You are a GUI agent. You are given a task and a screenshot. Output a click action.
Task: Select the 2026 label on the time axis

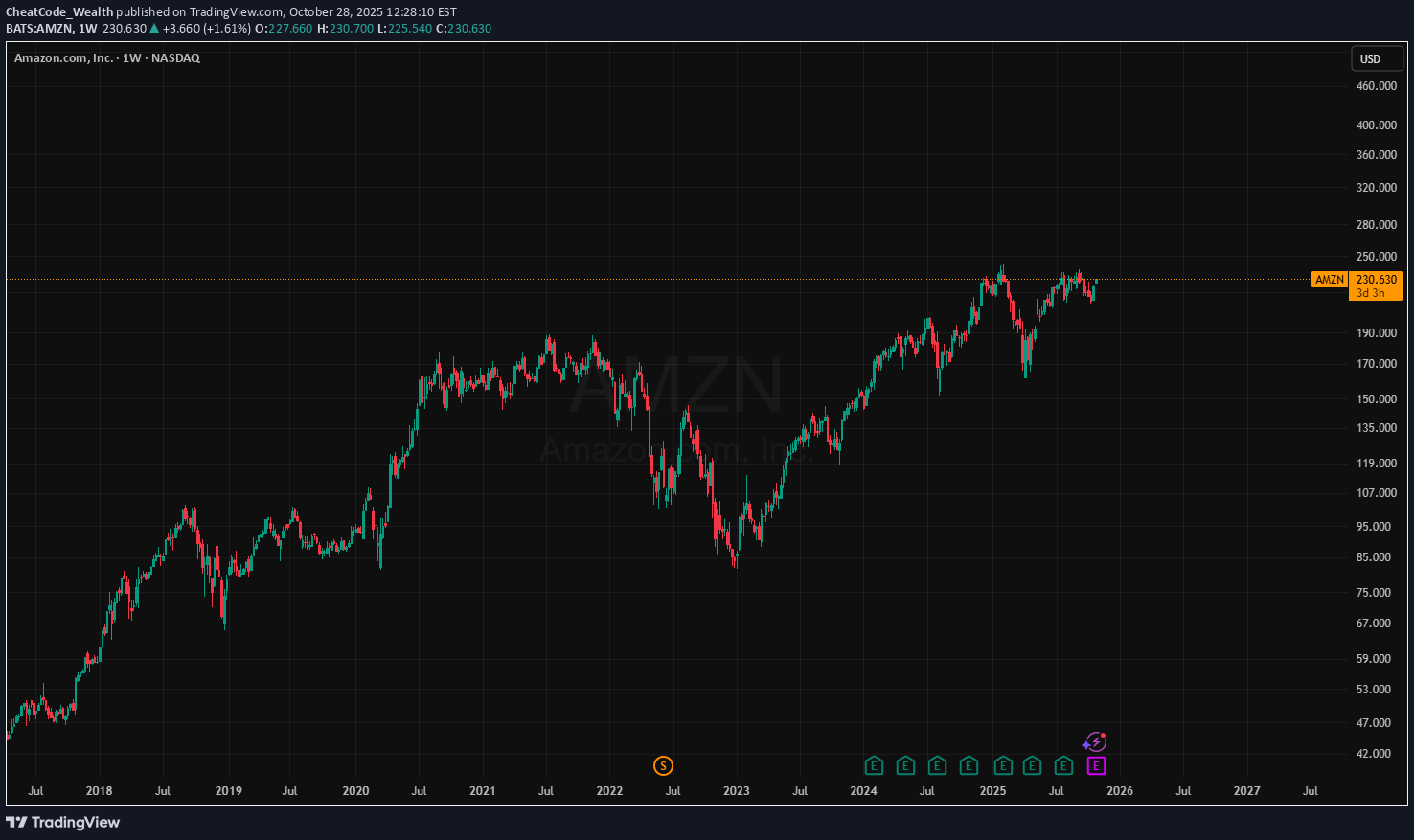click(1119, 791)
